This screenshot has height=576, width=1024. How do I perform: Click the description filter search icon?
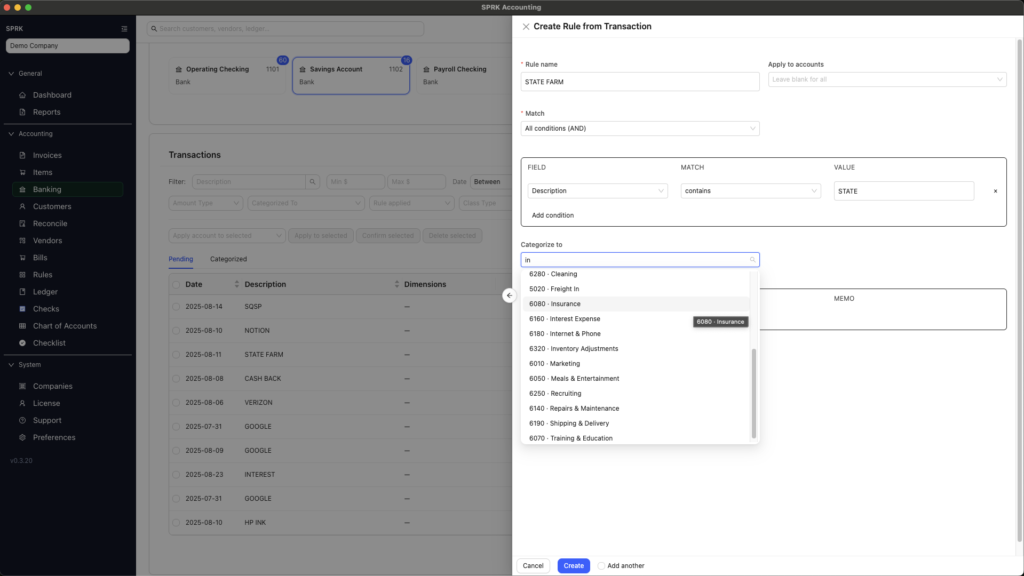point(312,182)
